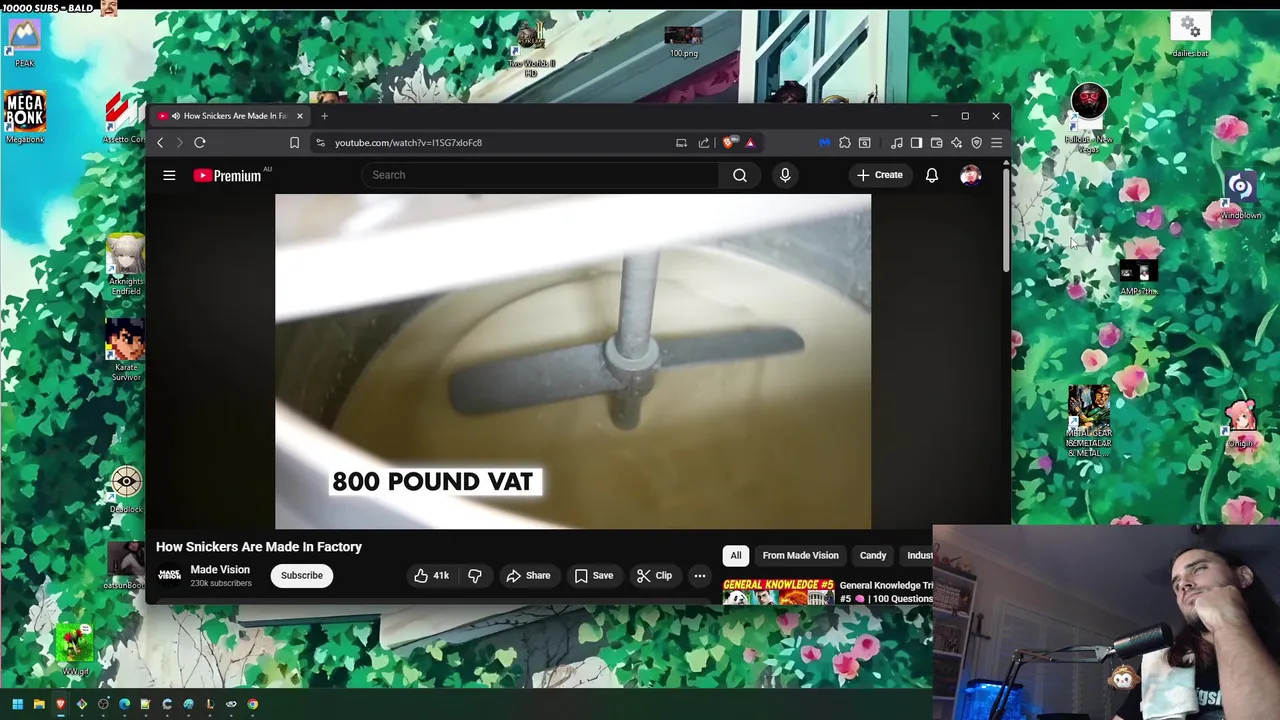Bookmark this page with the bookmark icon
The image size is (1280, 720).
coord(294,143)
